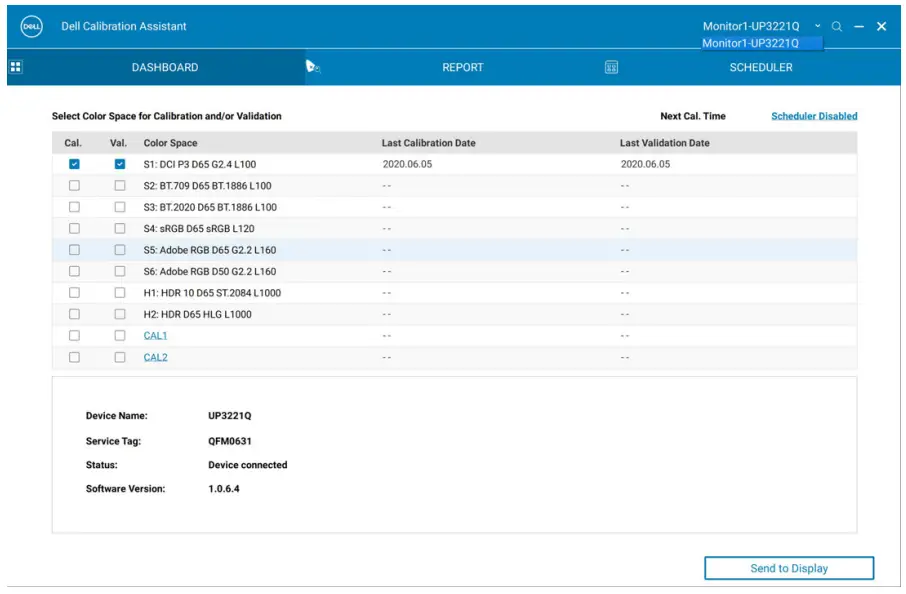Close the Dell Calibration Assistant window
The height and width of the screenshot is (594, 906).
(x=881, y=26)
